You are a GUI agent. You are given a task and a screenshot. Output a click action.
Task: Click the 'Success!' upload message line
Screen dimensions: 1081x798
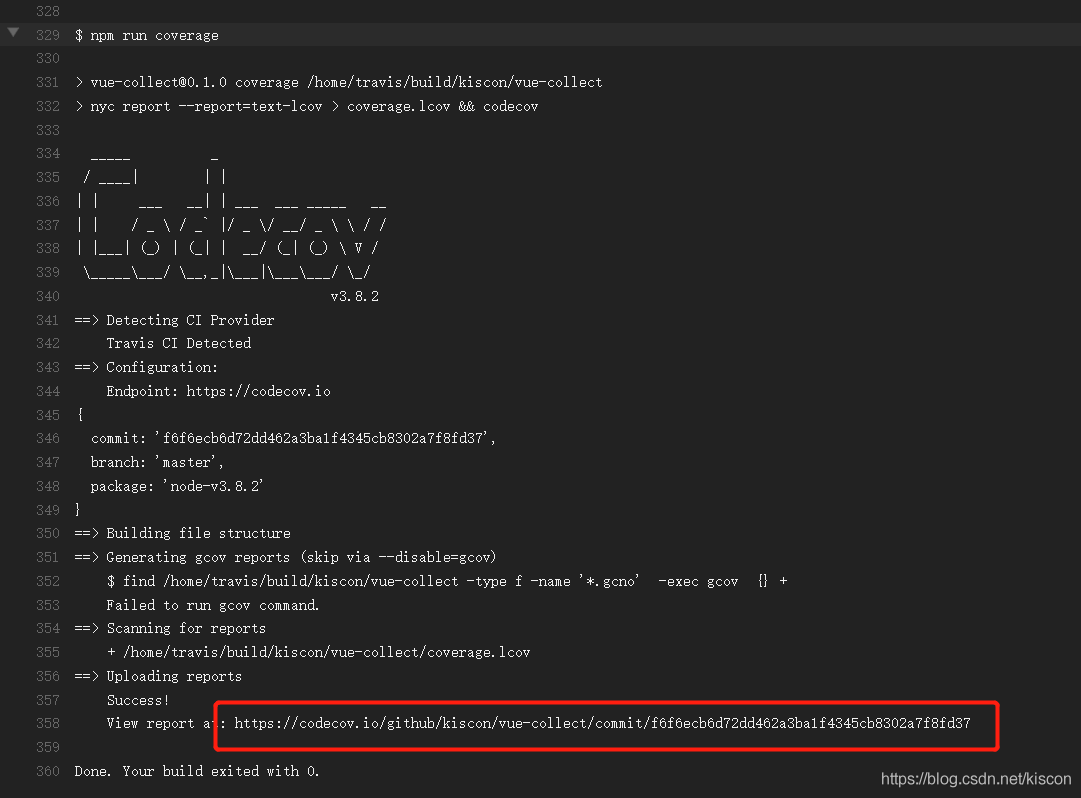tap(138, 700)
